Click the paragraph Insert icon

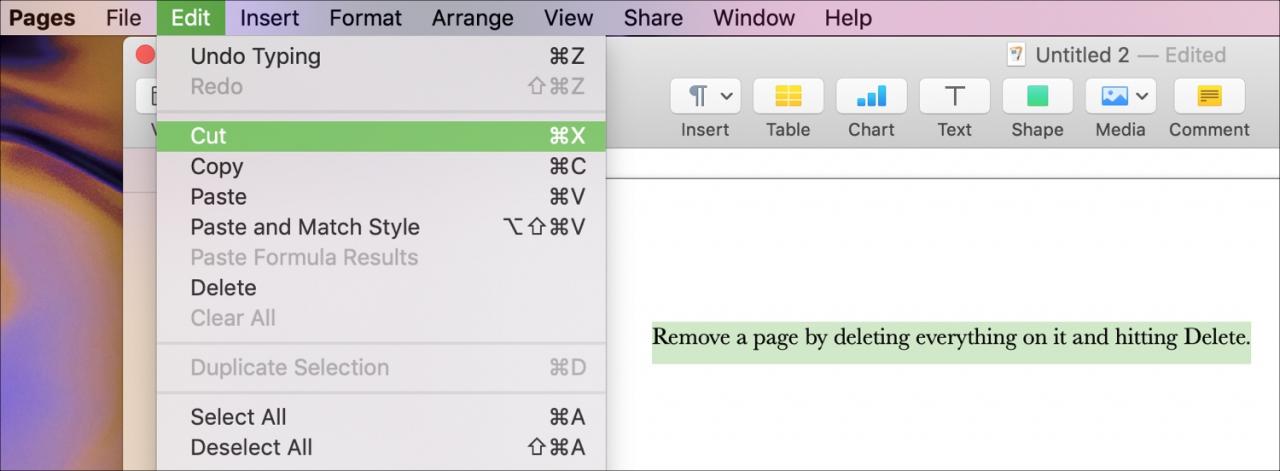(x=699, y=96)
